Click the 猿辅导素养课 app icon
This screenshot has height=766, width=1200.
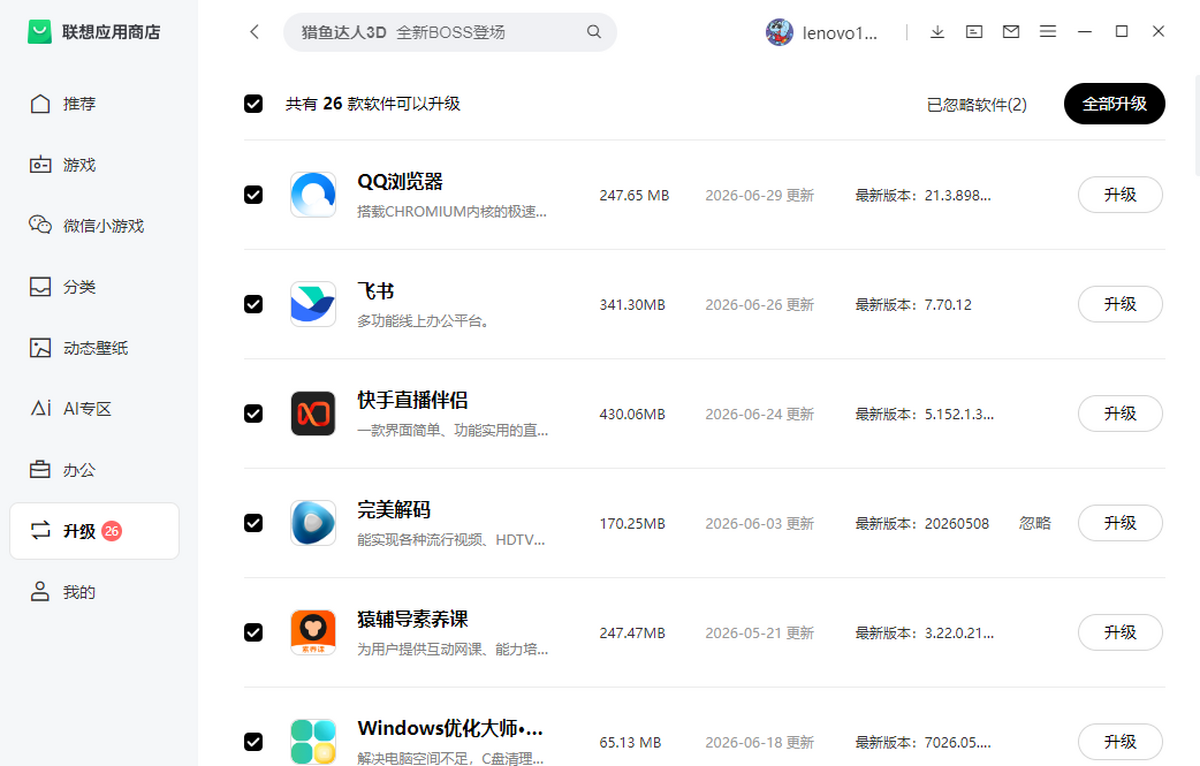[x=313, y=632]
